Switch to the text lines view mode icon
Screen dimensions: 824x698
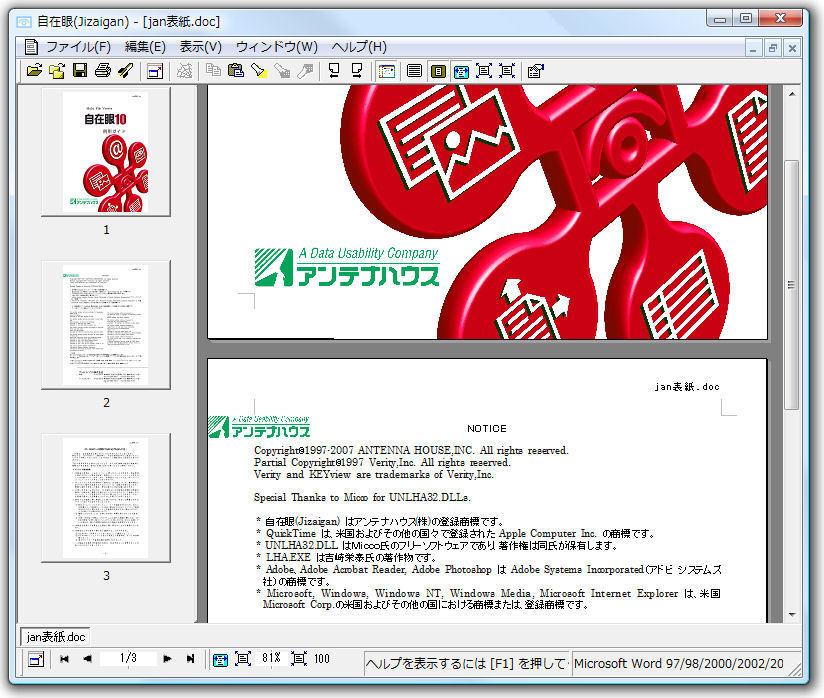coord(414,70)
